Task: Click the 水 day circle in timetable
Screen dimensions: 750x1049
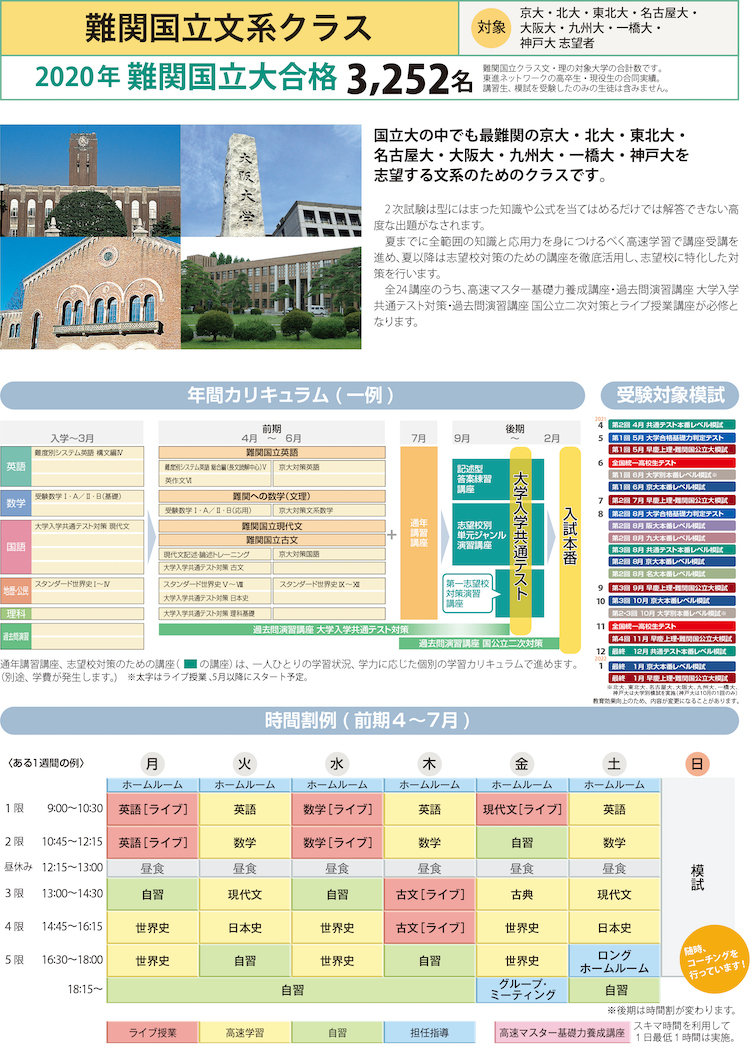Action: tap(337, 763)
